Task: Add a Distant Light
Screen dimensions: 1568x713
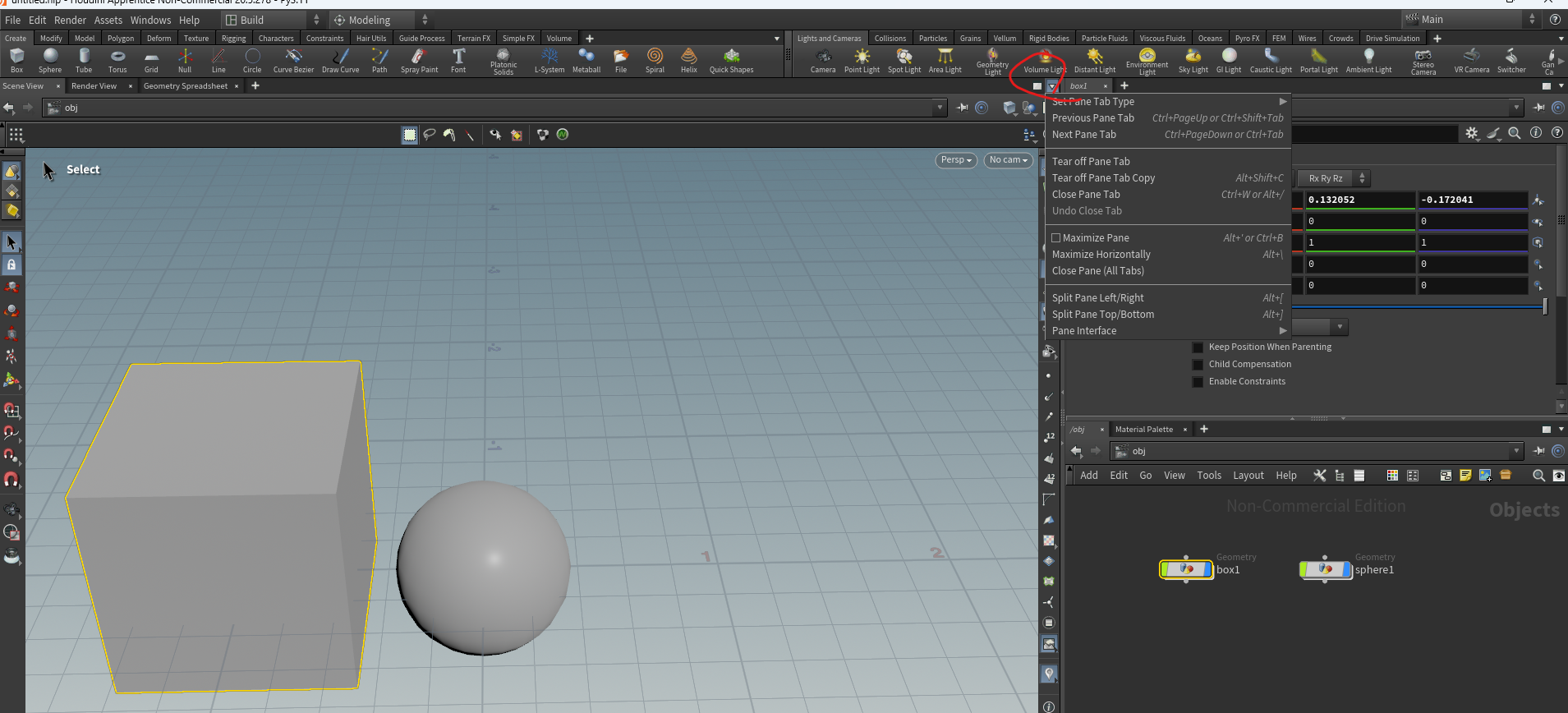Action: pyautogui.click(x=1095, y=60)
